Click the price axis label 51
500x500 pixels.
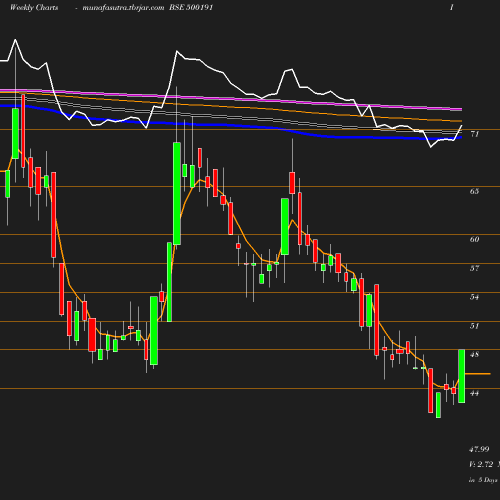pyautogui.click(x=475, y=326)
